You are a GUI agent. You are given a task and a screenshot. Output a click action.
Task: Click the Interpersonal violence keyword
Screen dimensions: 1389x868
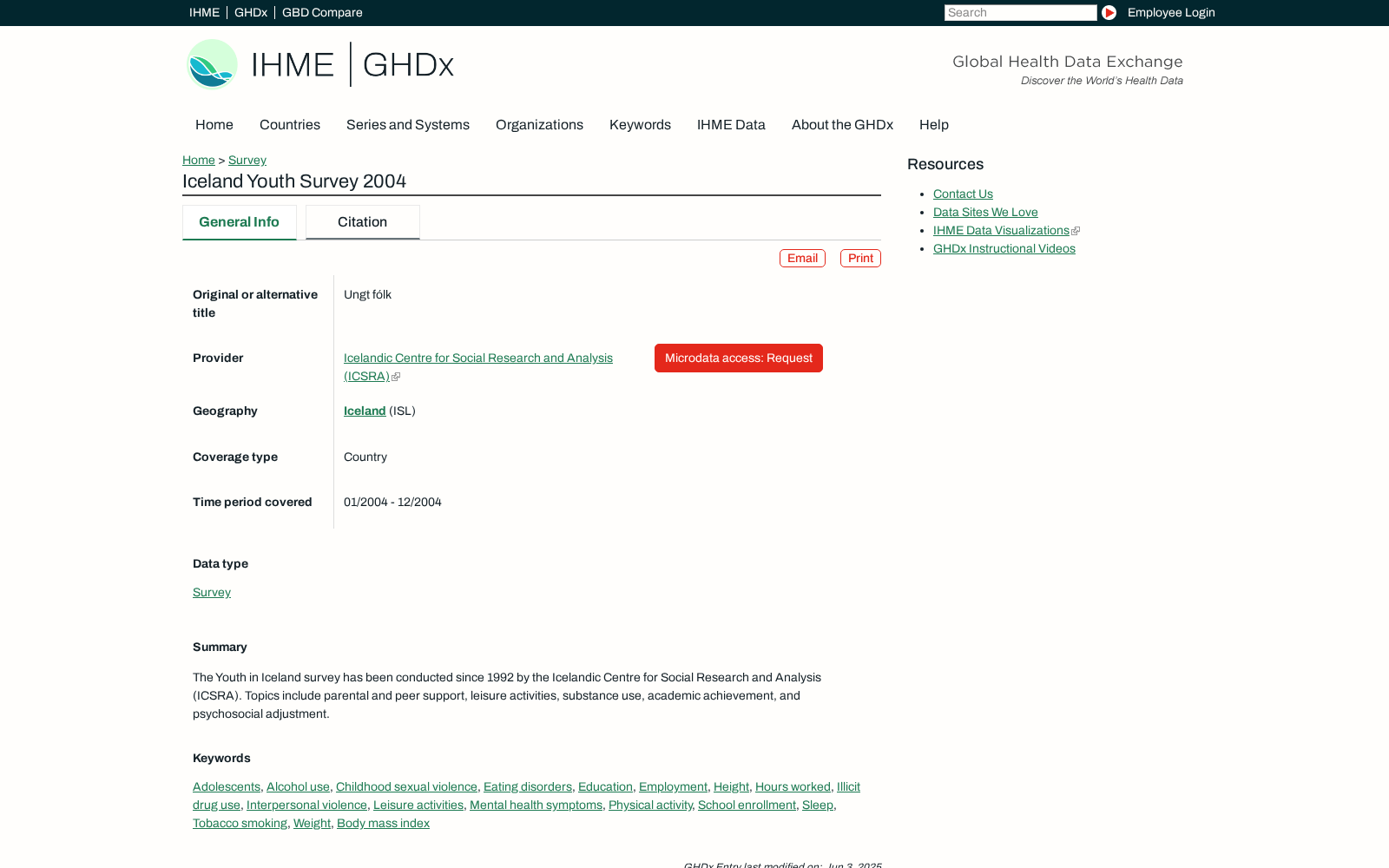tap(306, 805)
